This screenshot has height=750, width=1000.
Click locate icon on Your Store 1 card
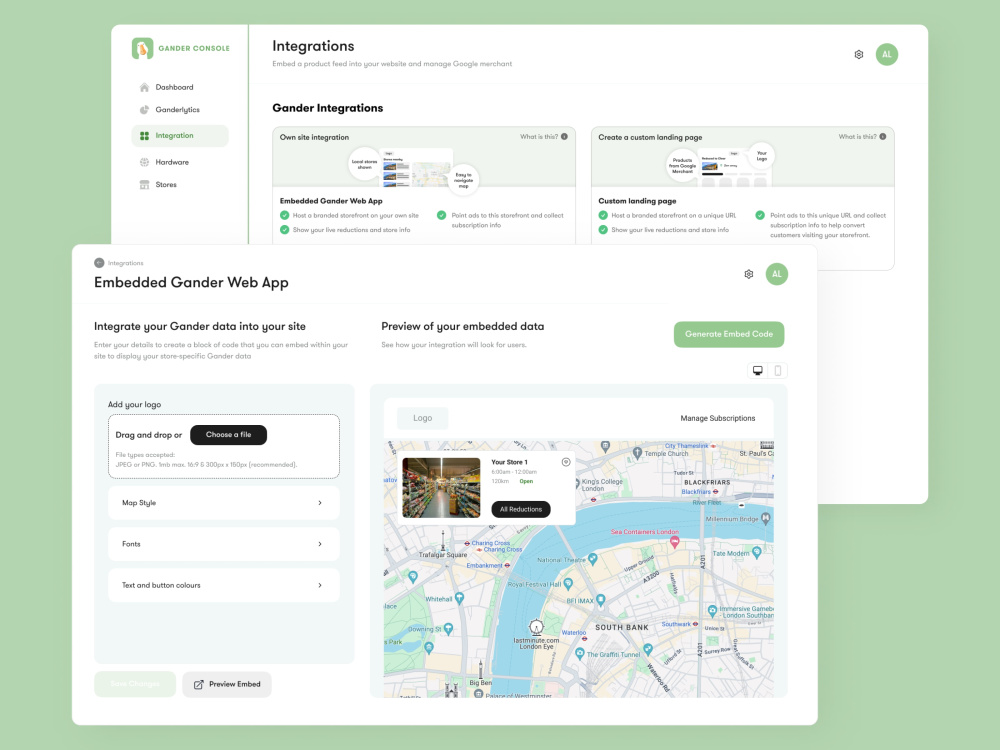coord(566,462)
